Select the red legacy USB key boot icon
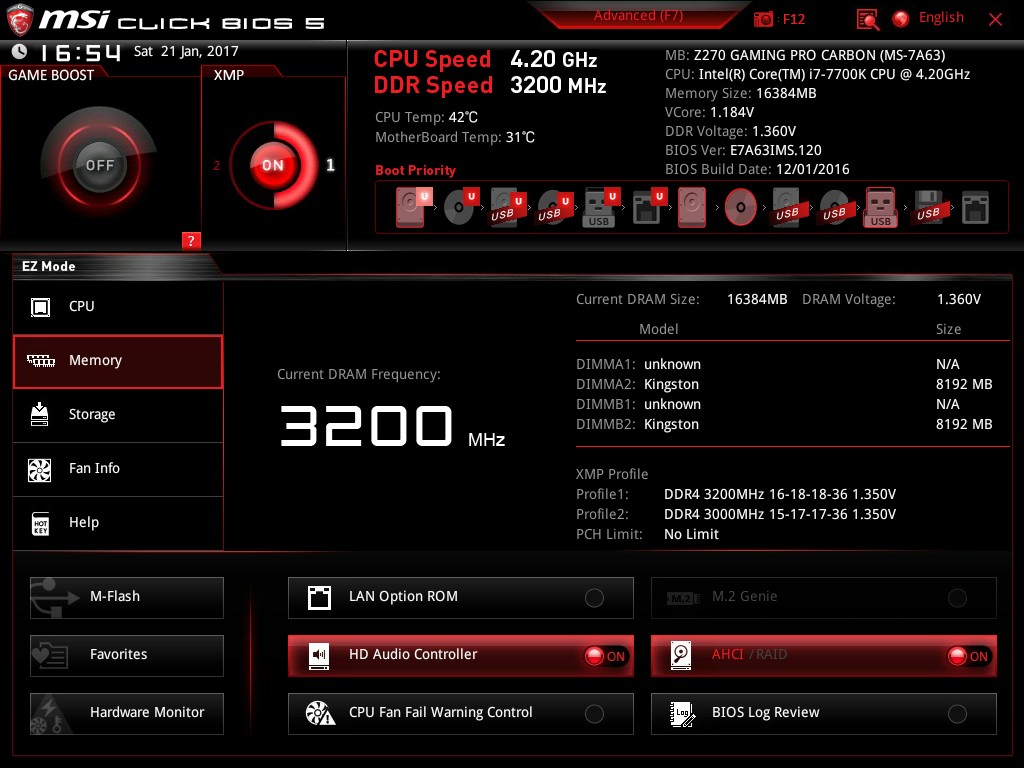 coord(881,207)
